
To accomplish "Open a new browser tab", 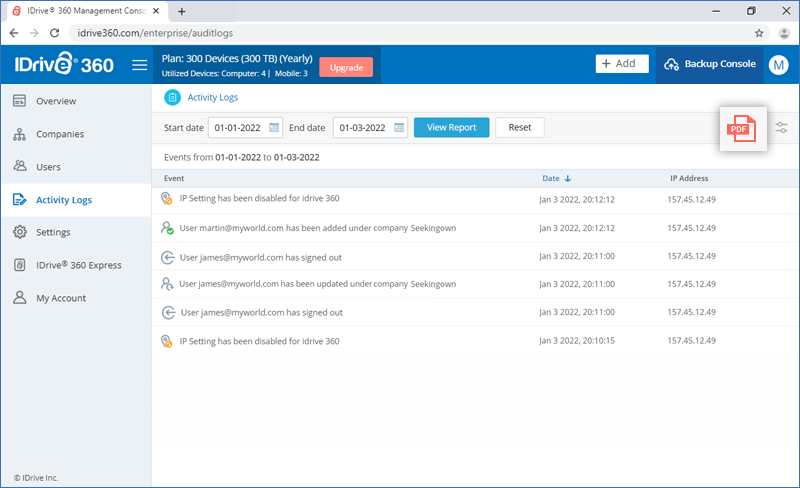I will (x=182, y=11).
